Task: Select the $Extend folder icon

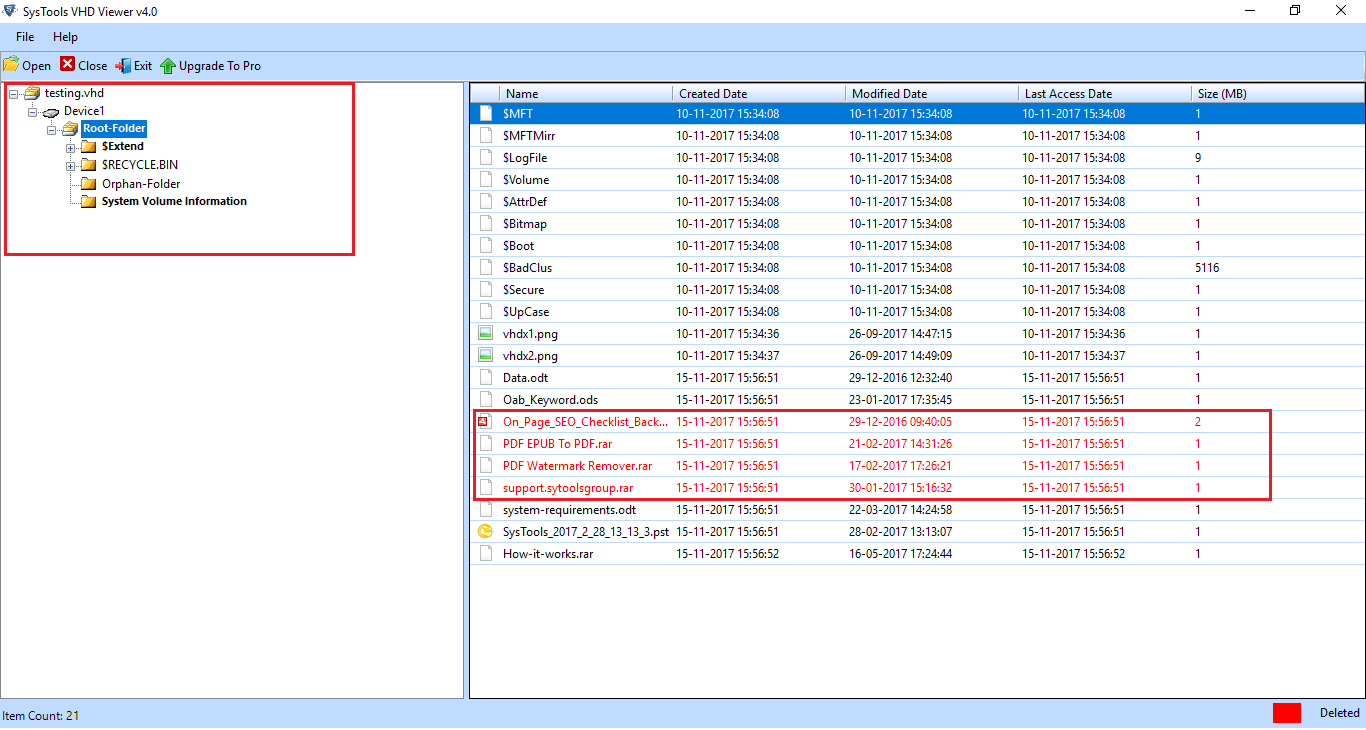Action: 88,147
